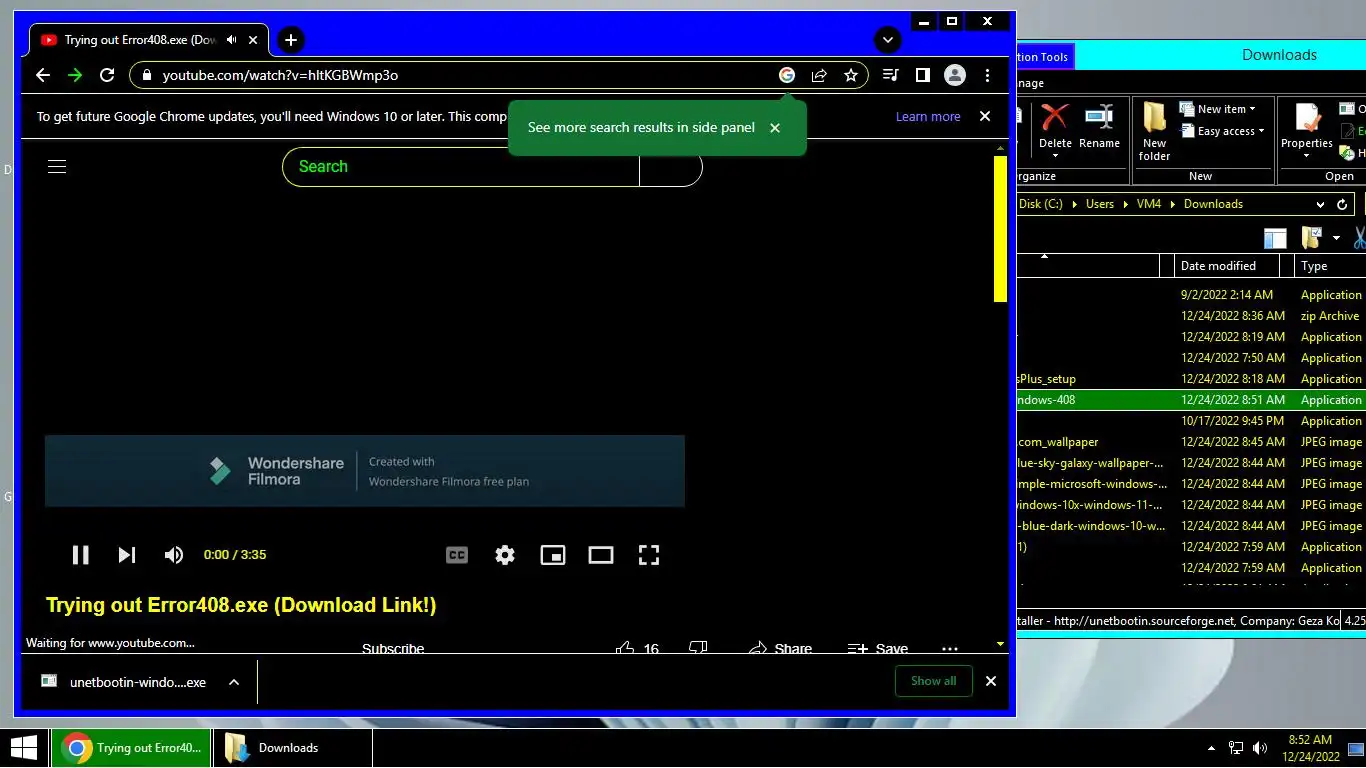The width and height of the screenshot is (1366, 768).
Task: Click the folder options icon in quick toolbar
Action: coord(1311,238)
